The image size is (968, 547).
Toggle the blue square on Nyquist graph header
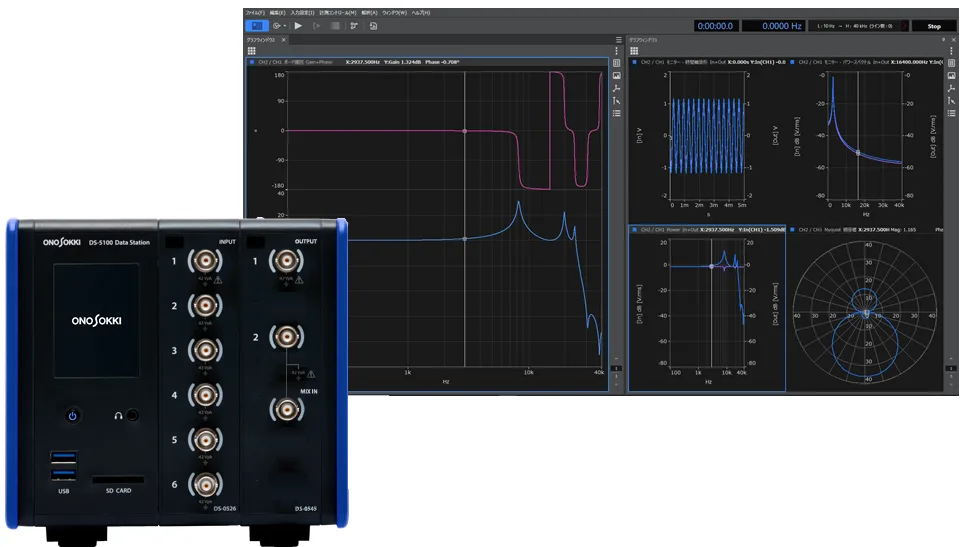click(793, 229)
